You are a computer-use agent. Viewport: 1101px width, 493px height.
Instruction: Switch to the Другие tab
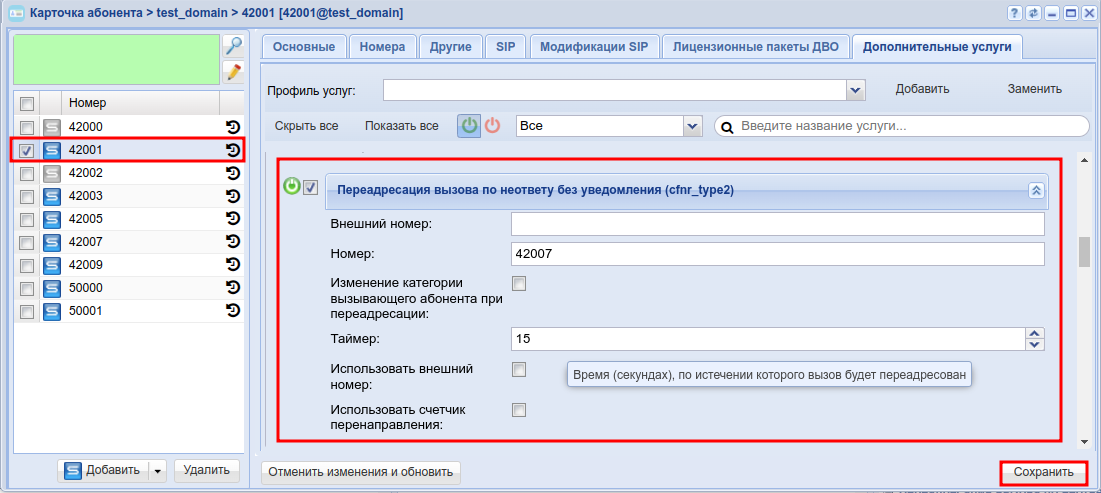tap(450, 47)
